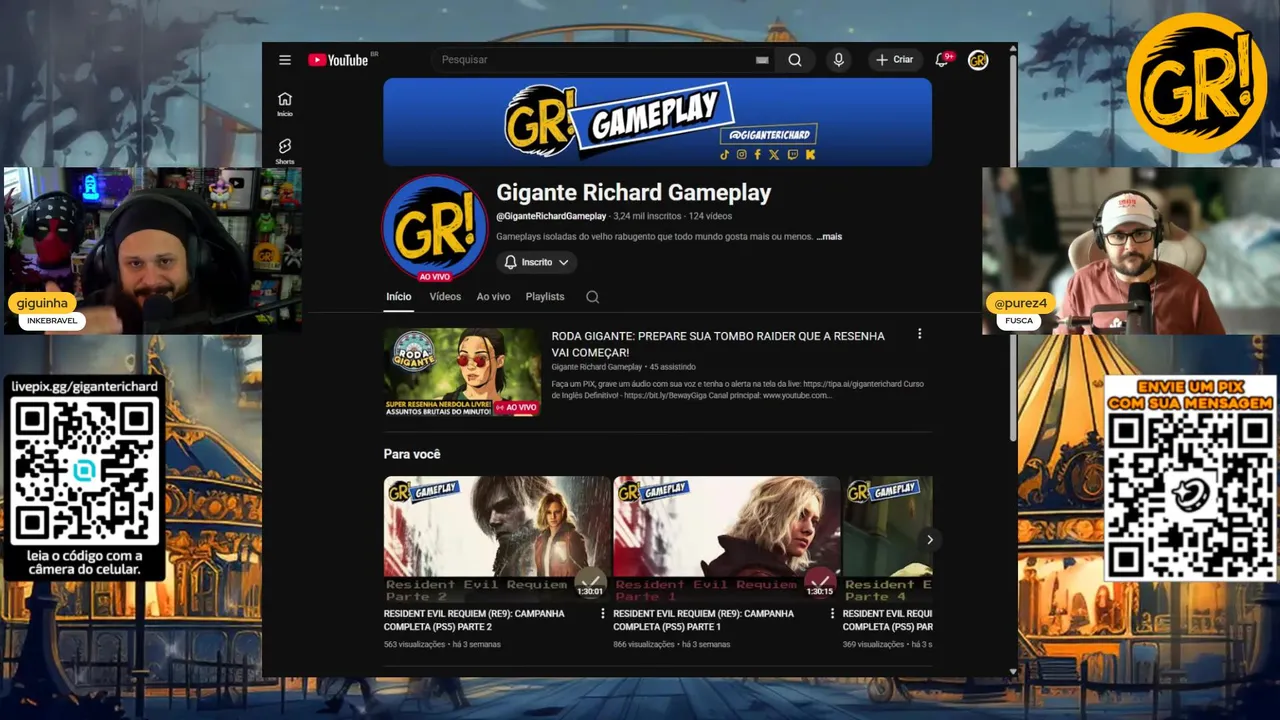1280x720 pixels.
Task: Switch to the Início tab
Action: click(x=398, y=297)
